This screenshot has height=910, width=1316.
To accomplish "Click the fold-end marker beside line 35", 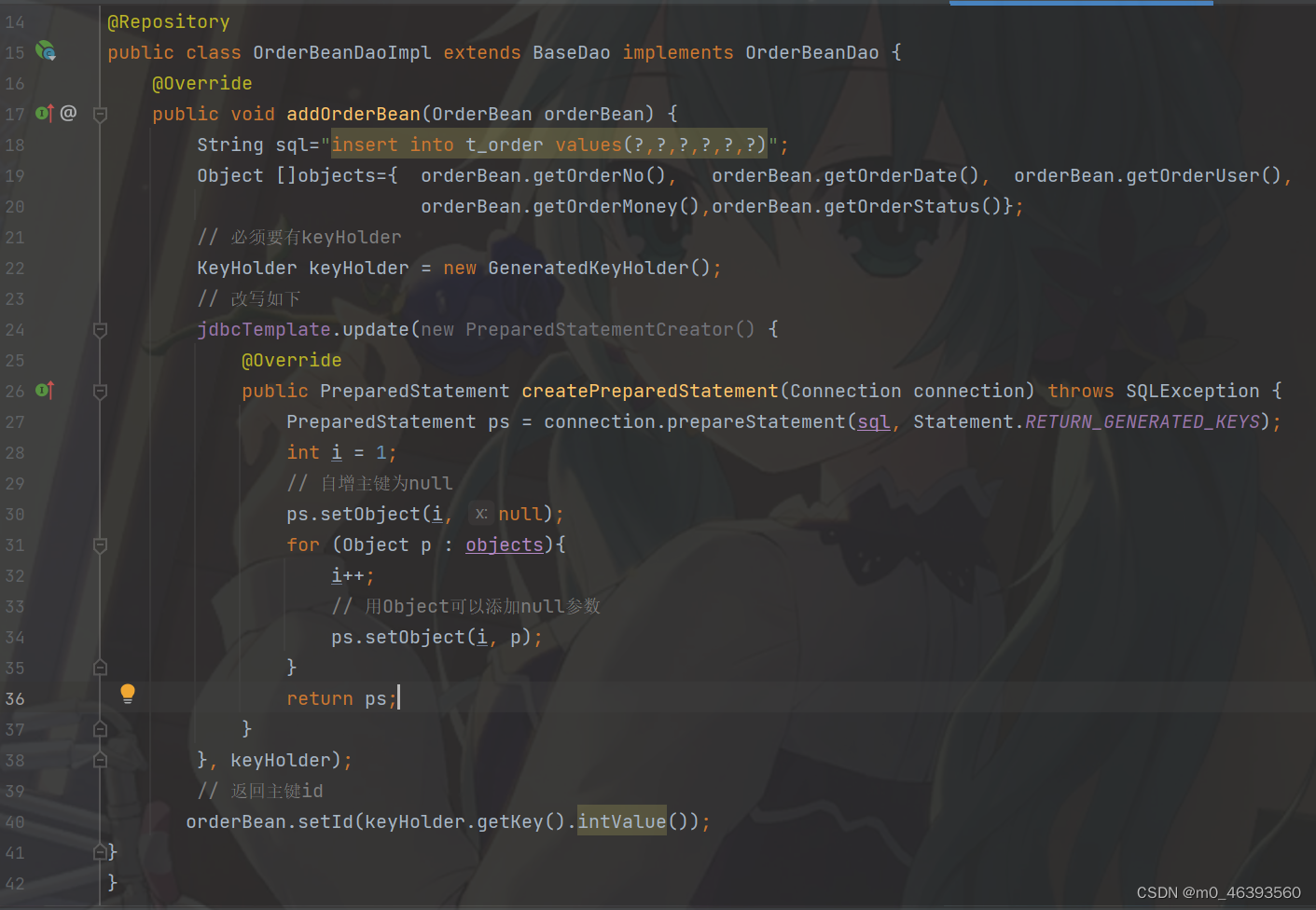I will point(100,668).
